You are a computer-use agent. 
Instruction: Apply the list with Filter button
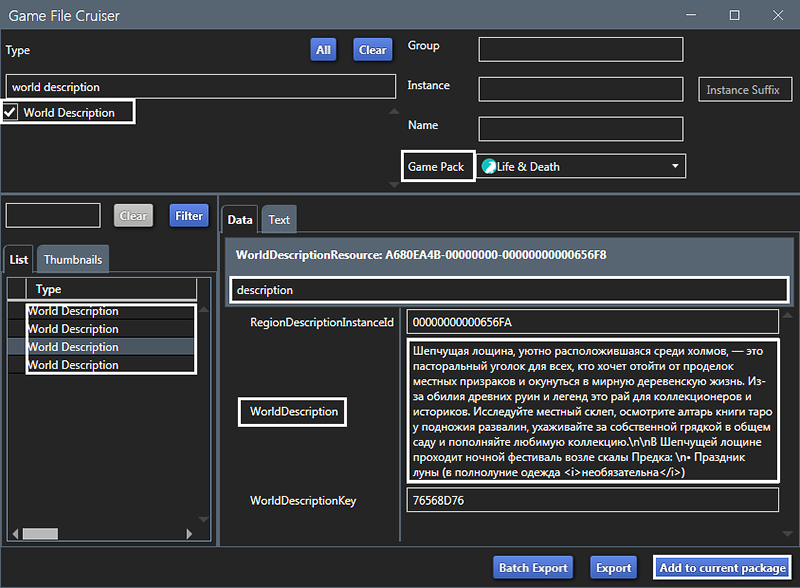pyautogui.click(x=188, y=216)
